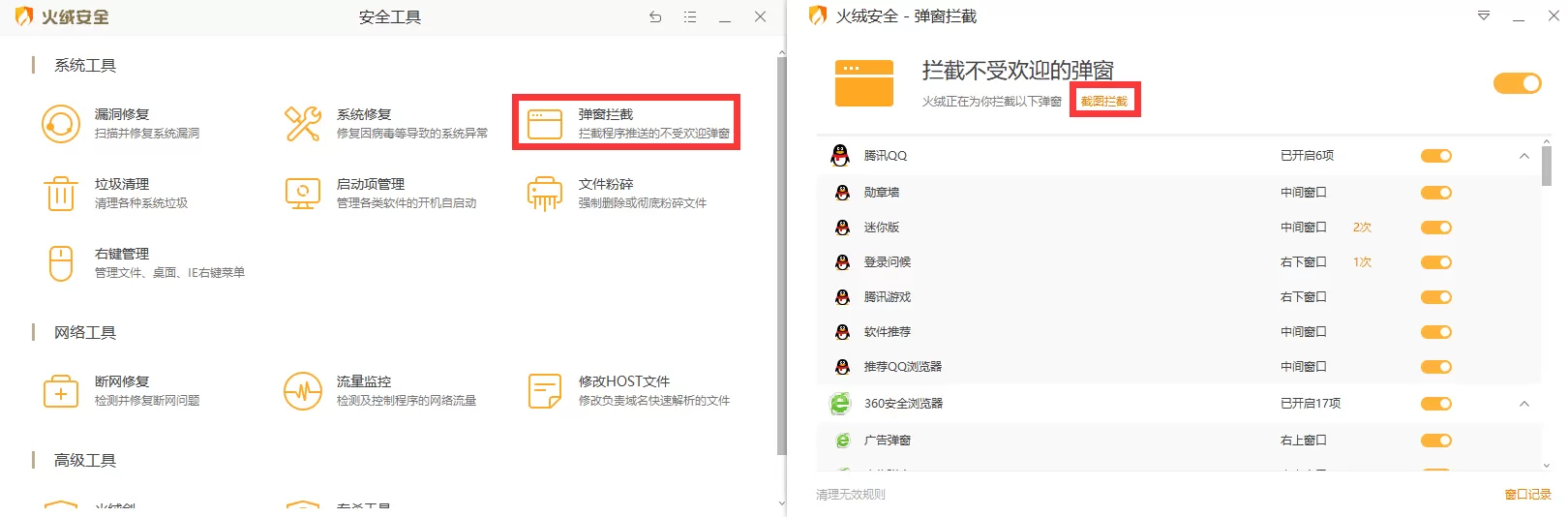
Task: Click the 文件粉碎 tool label
Action: tap(606, 184)
